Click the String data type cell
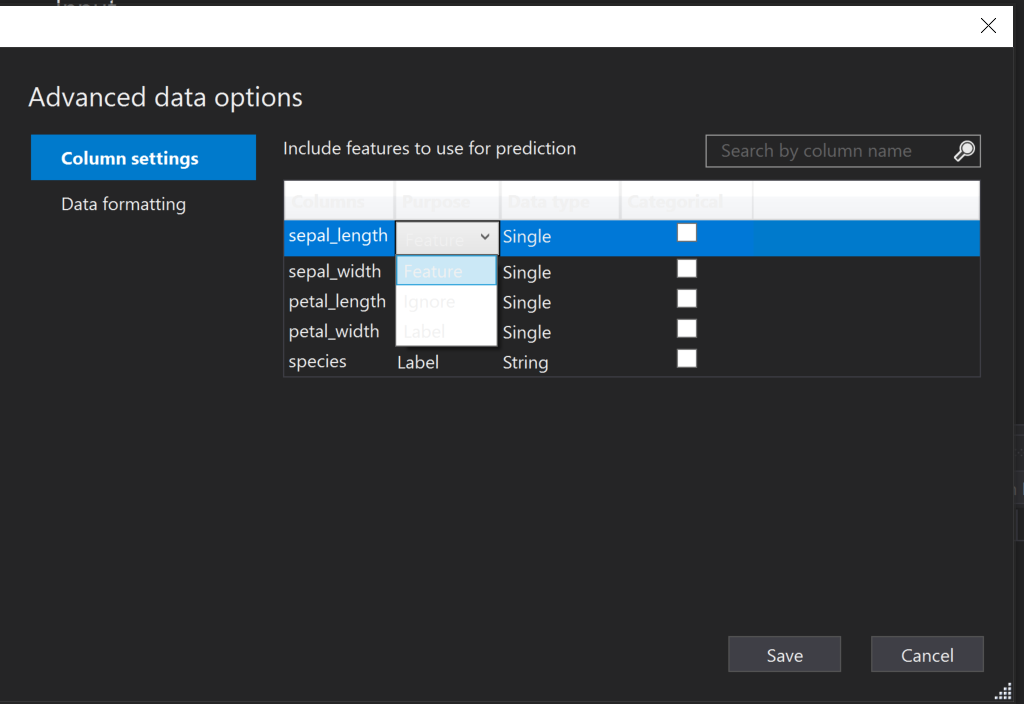The image size is (1024, 704). (525, 362)
